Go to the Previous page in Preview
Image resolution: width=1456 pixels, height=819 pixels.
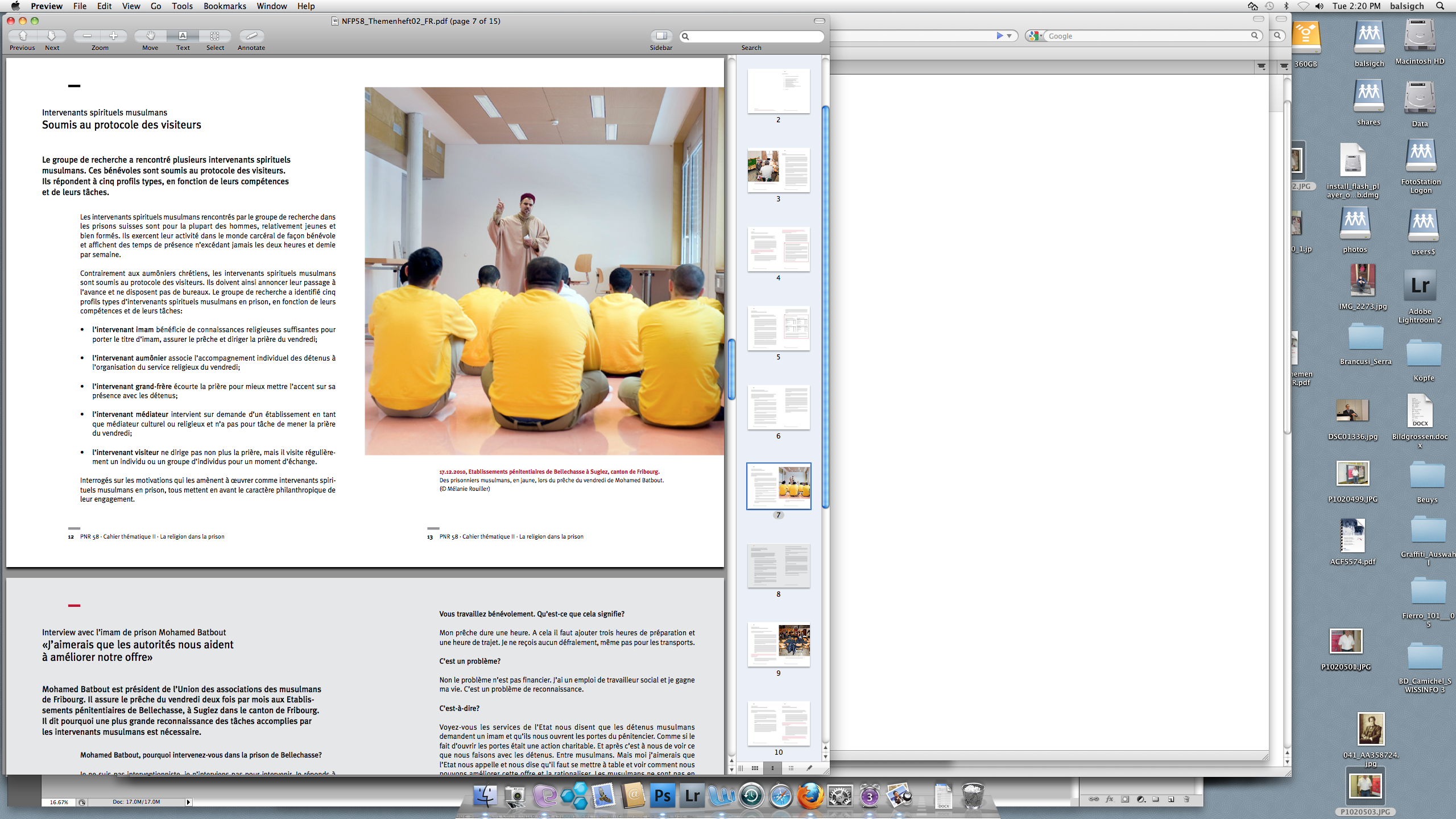(23, 36)
